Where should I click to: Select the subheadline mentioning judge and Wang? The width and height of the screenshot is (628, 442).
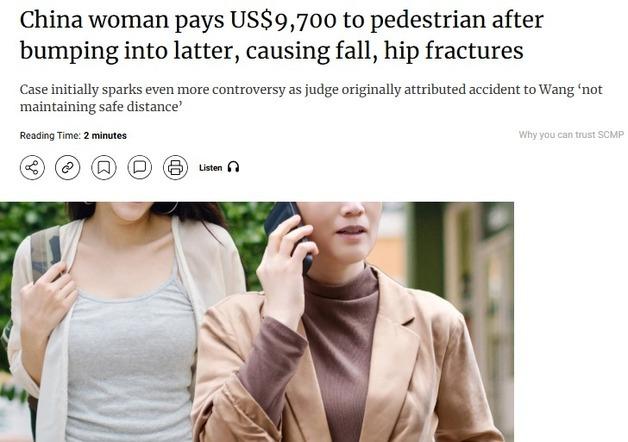311,98
